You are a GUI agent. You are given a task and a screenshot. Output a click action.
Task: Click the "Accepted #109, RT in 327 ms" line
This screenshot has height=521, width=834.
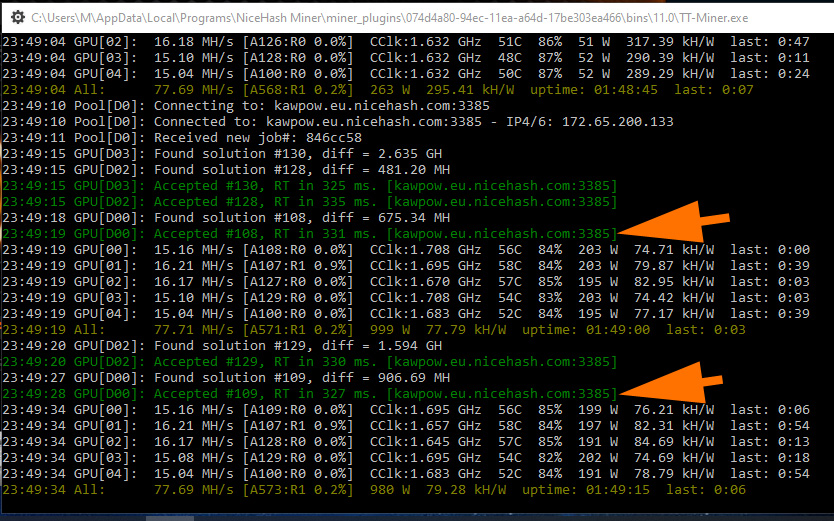tap(310, 393)
